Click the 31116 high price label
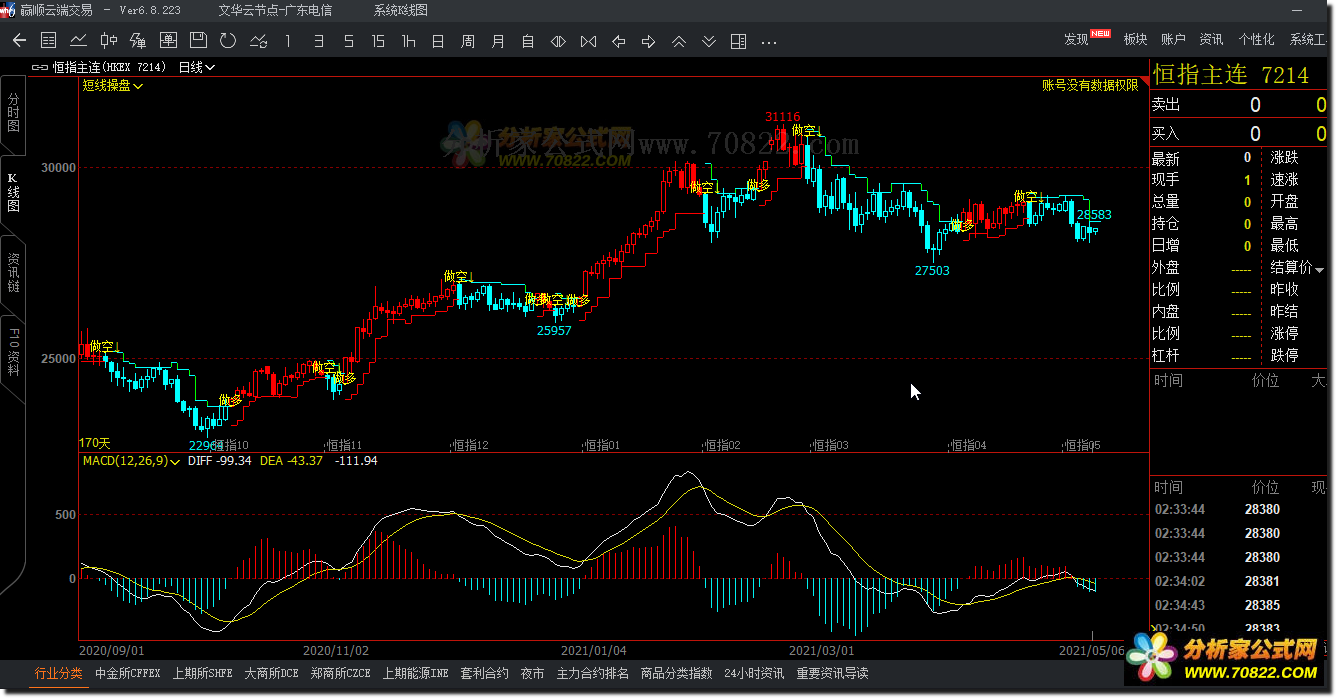This screenshot has height=698, width=1337. (783, 117)
